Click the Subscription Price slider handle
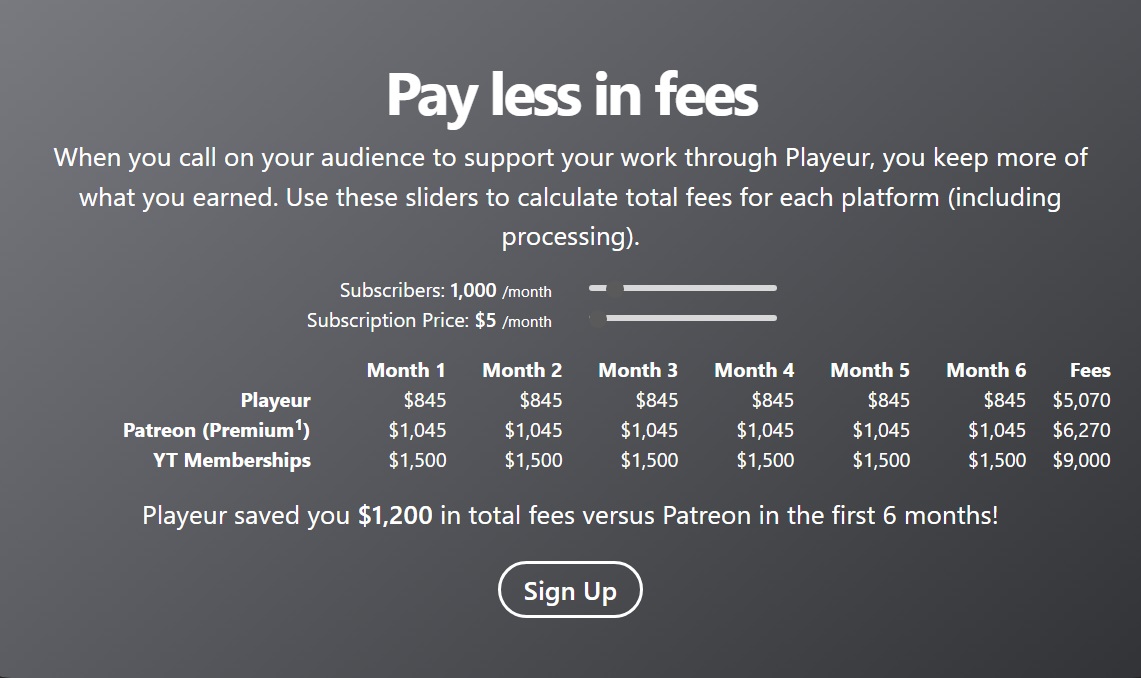This screenshot has height=678, width=1141. [x=598, y=319]
